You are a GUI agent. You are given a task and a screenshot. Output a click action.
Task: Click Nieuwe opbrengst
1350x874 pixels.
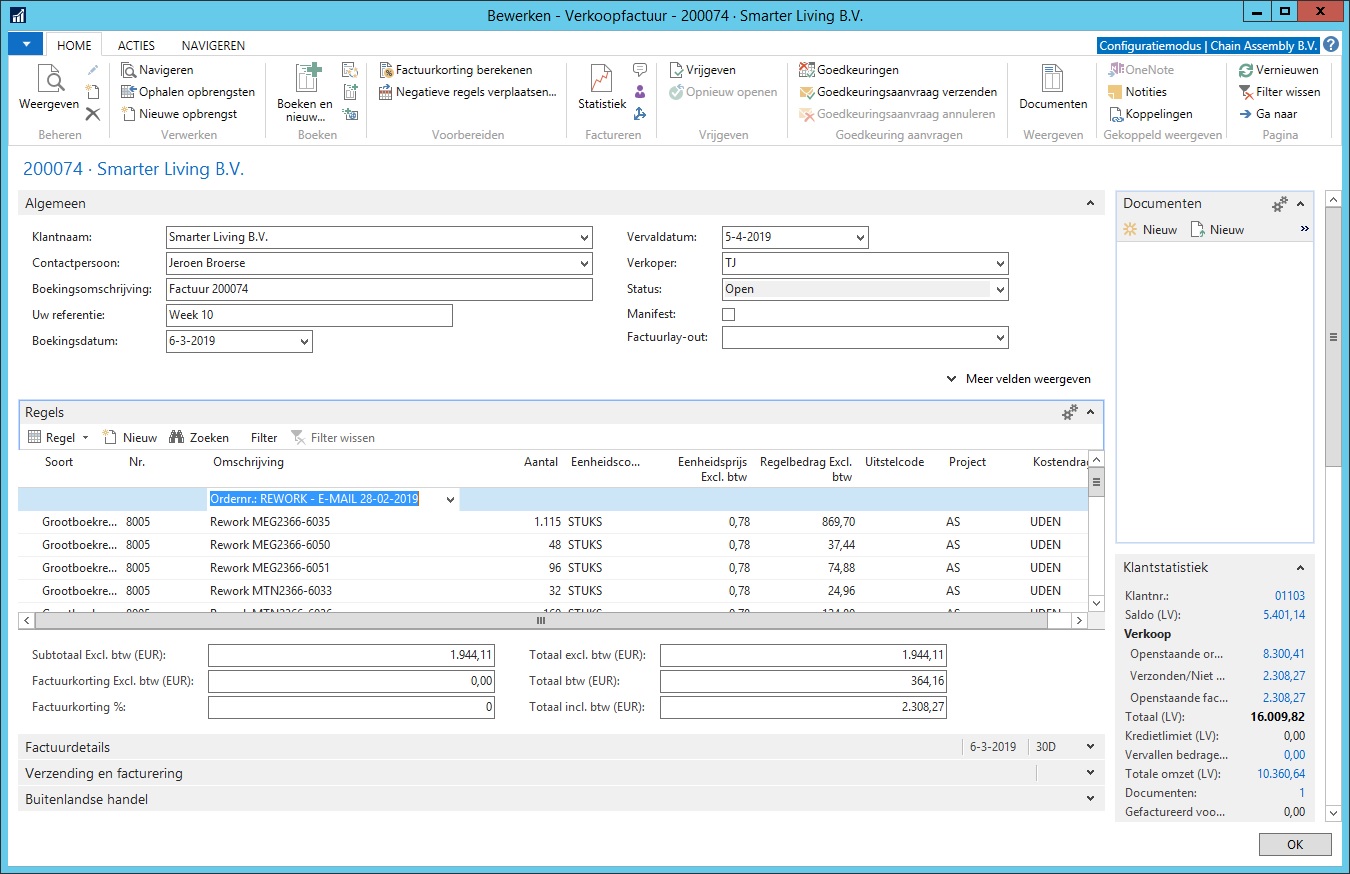point(178,114)
